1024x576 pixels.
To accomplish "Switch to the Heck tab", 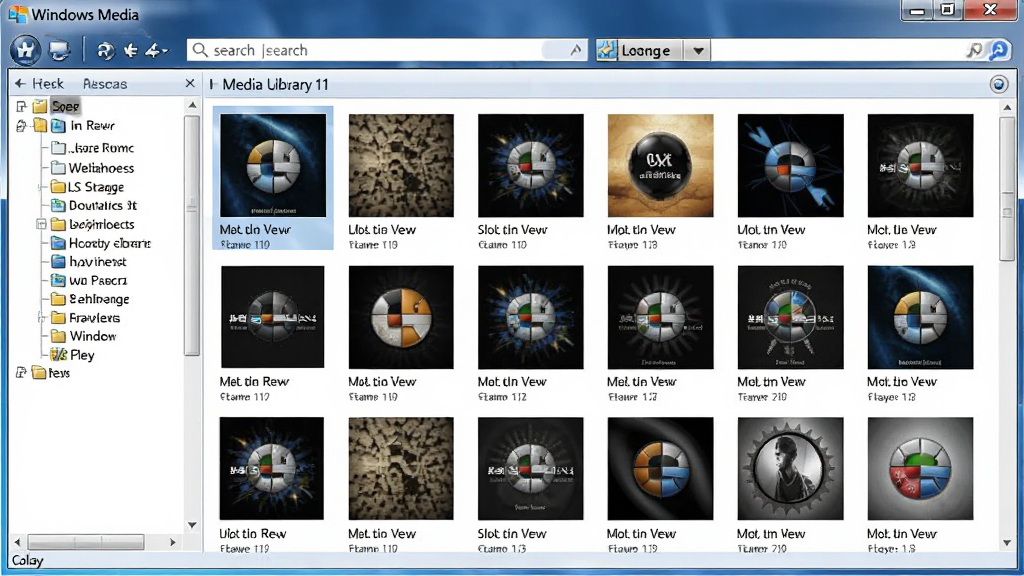I will coord(48,84).
